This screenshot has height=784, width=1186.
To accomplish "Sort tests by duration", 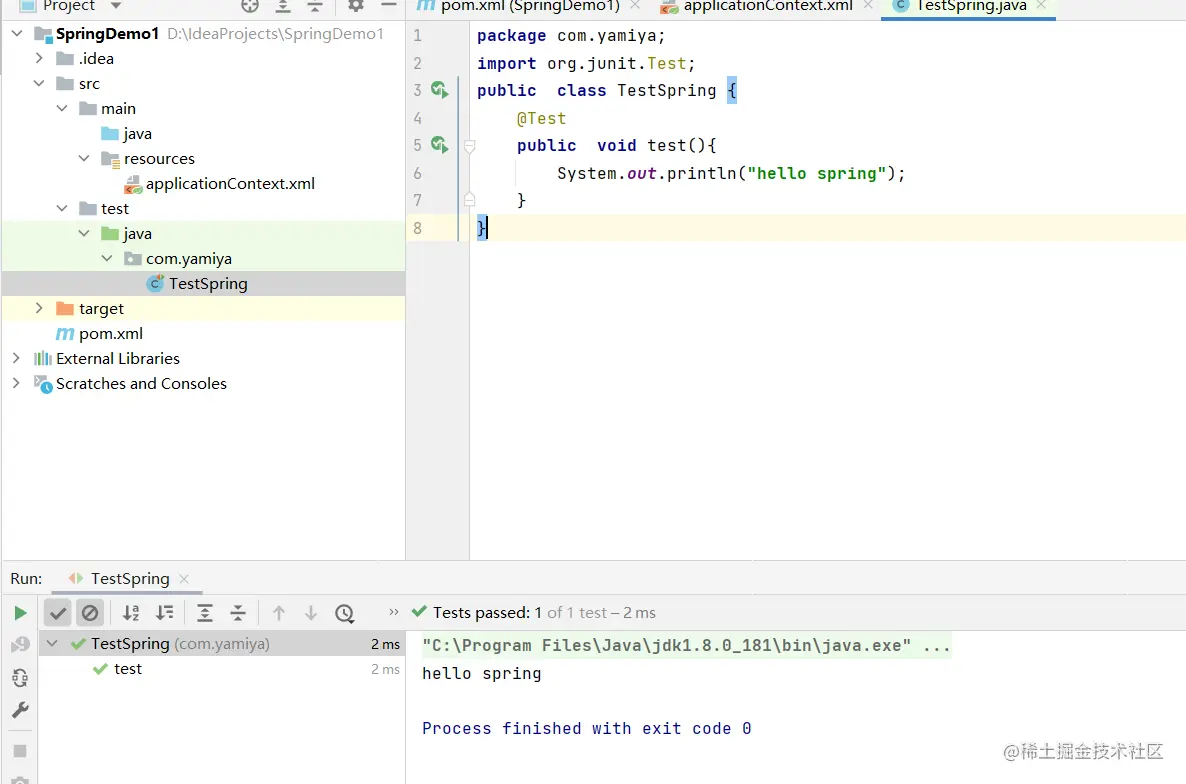I will pyautogui.click(x=164, y=613).
